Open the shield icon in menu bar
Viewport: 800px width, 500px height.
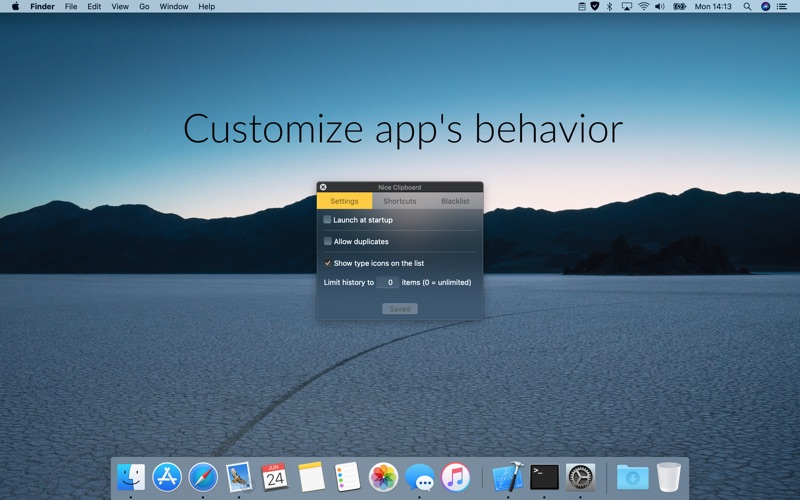pos(596,6)
